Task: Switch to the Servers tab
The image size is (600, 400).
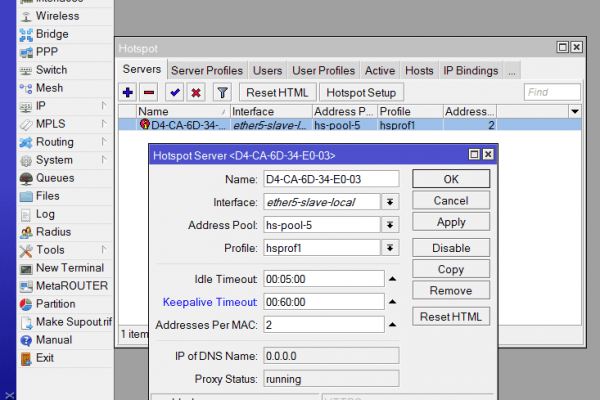Action: [x=142, y=69]
